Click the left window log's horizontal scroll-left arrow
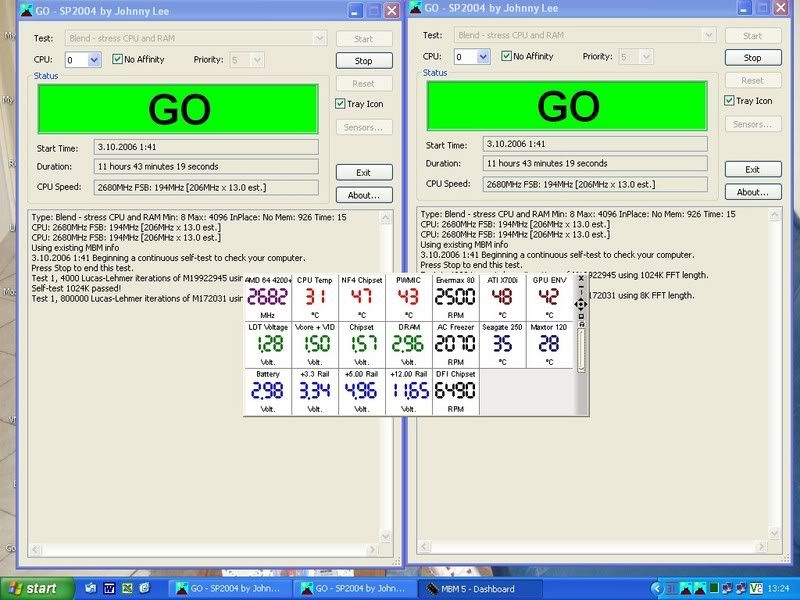 [35, 549]
